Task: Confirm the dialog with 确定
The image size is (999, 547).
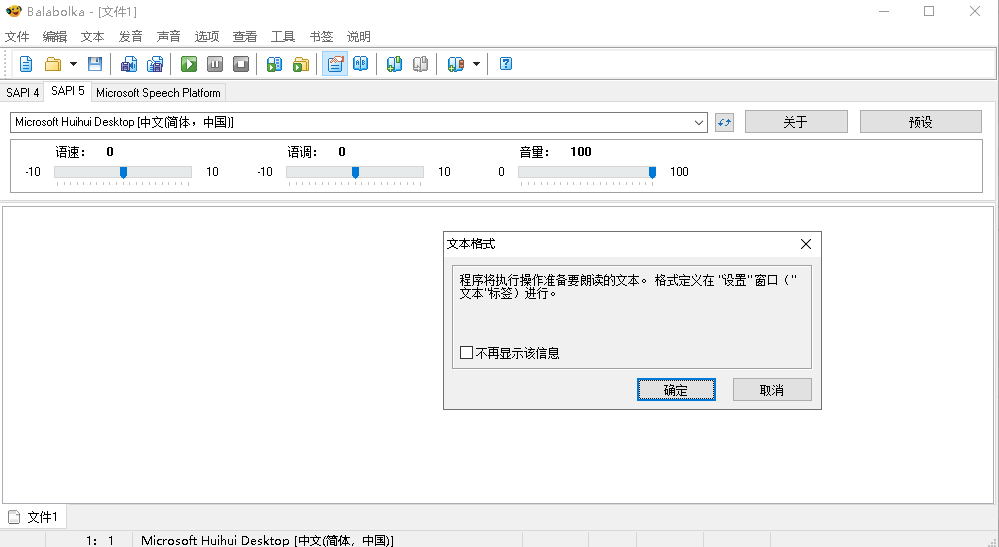Action: click(676, 390)
